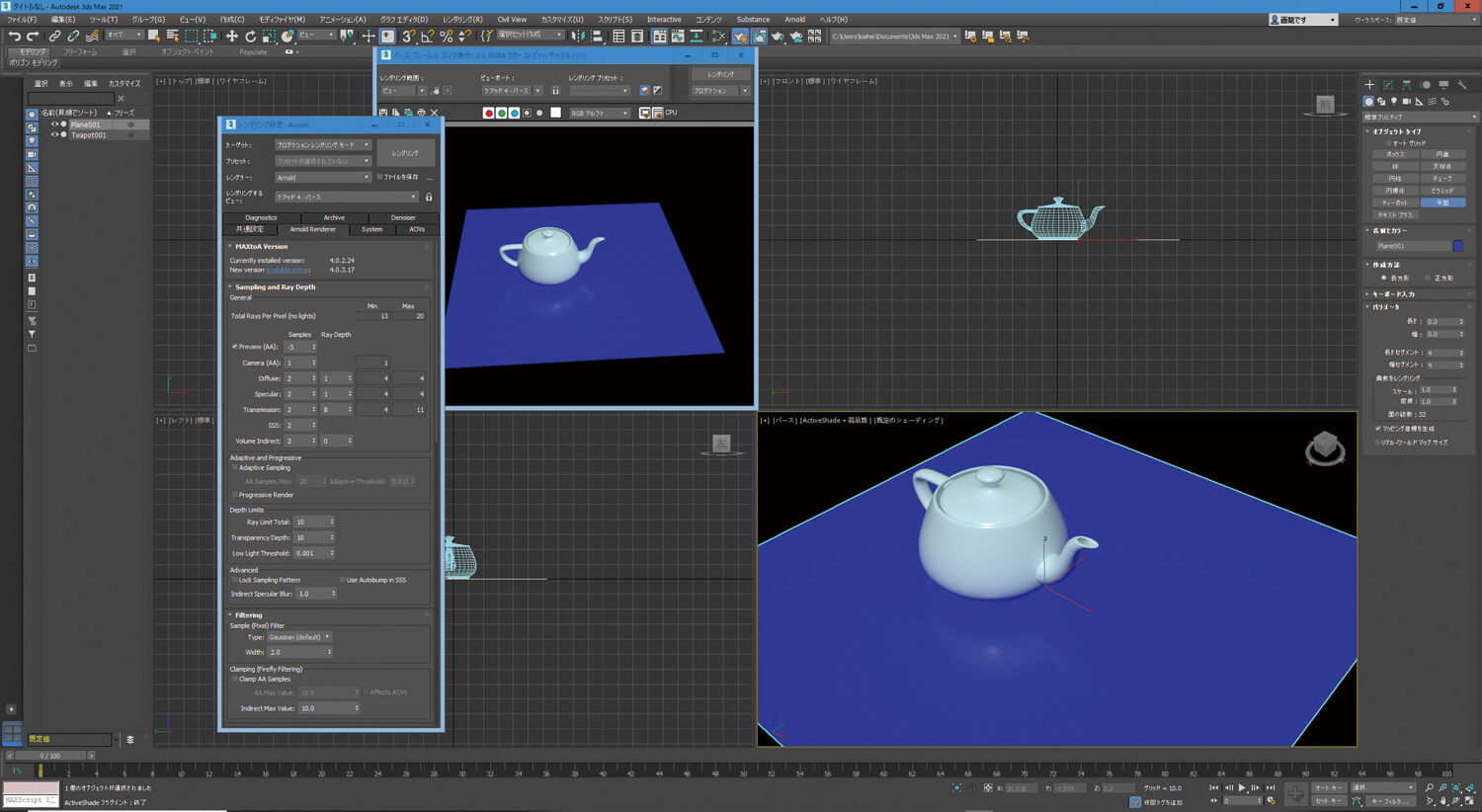1482x812 pixels.
Task: Switch to the Diagnostics tab
Action: coord(261,217)
